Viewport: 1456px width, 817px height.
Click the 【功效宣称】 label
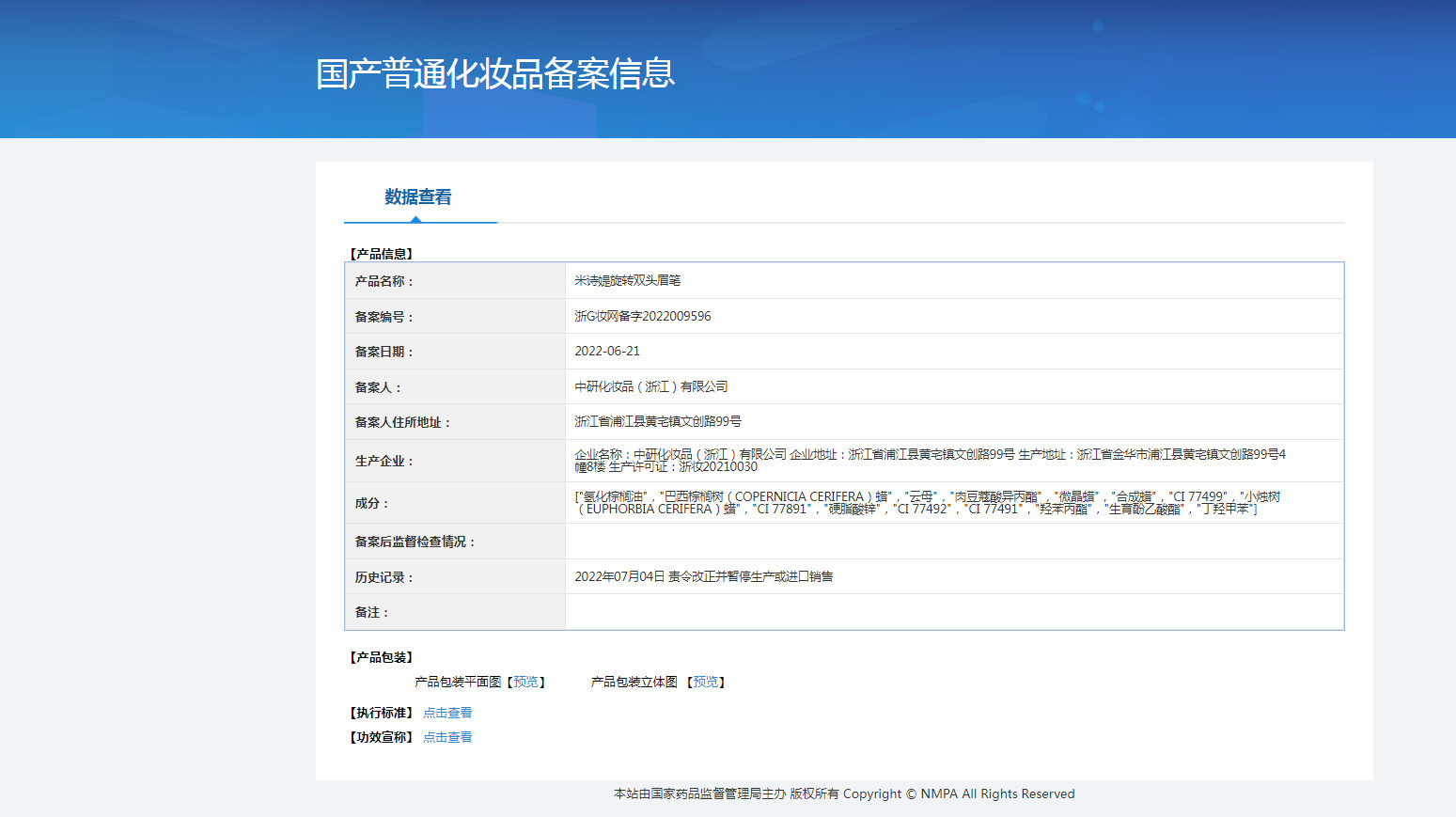(381, 737)
